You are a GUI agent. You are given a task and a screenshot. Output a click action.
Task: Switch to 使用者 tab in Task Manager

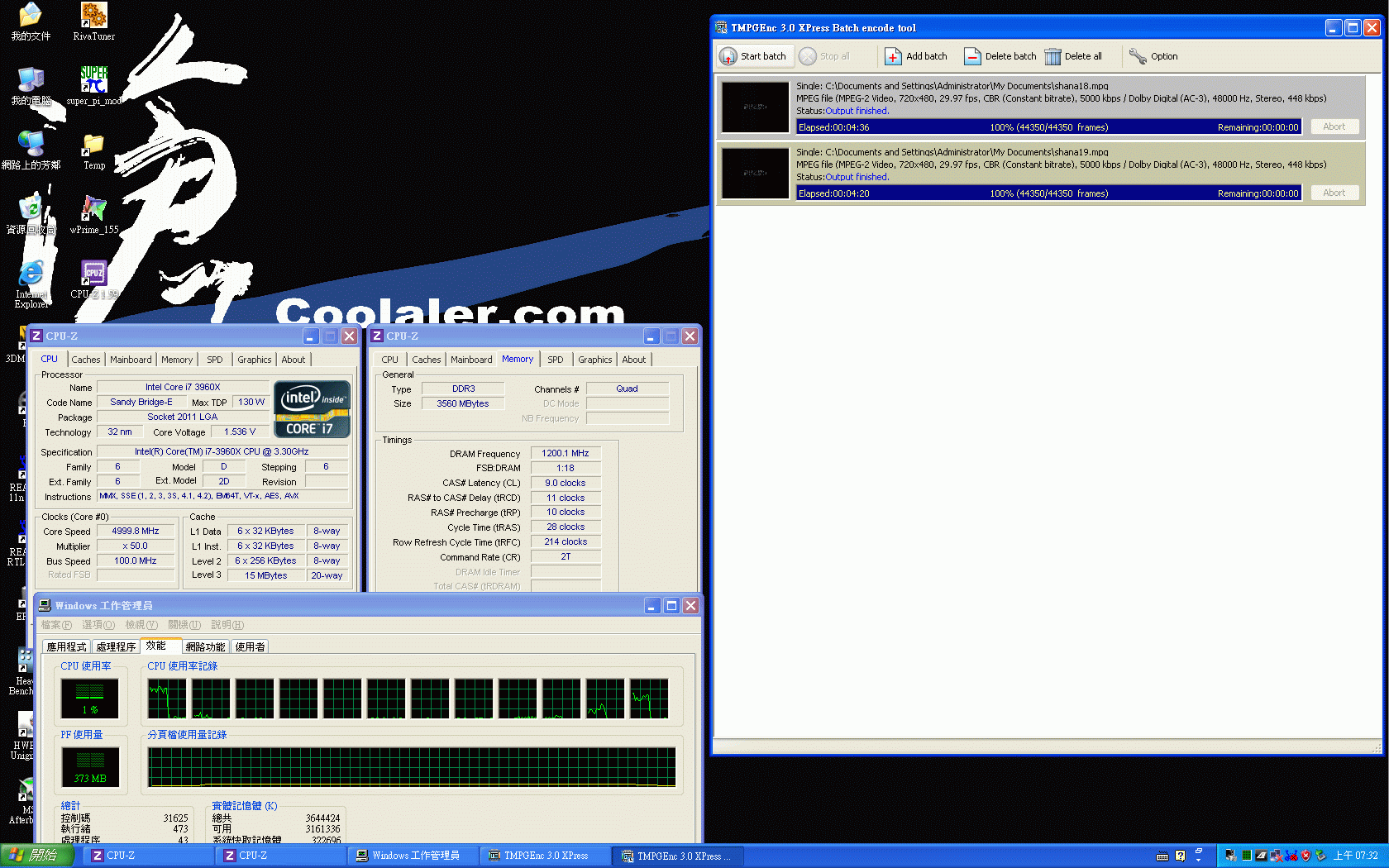point(250,647)
